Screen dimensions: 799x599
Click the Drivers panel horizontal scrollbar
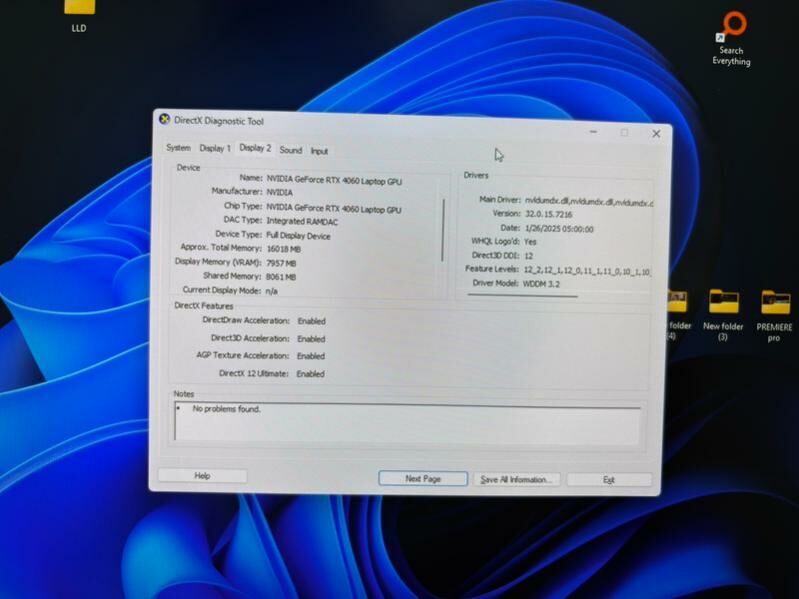pyautogui.click(x=523, y=295)
